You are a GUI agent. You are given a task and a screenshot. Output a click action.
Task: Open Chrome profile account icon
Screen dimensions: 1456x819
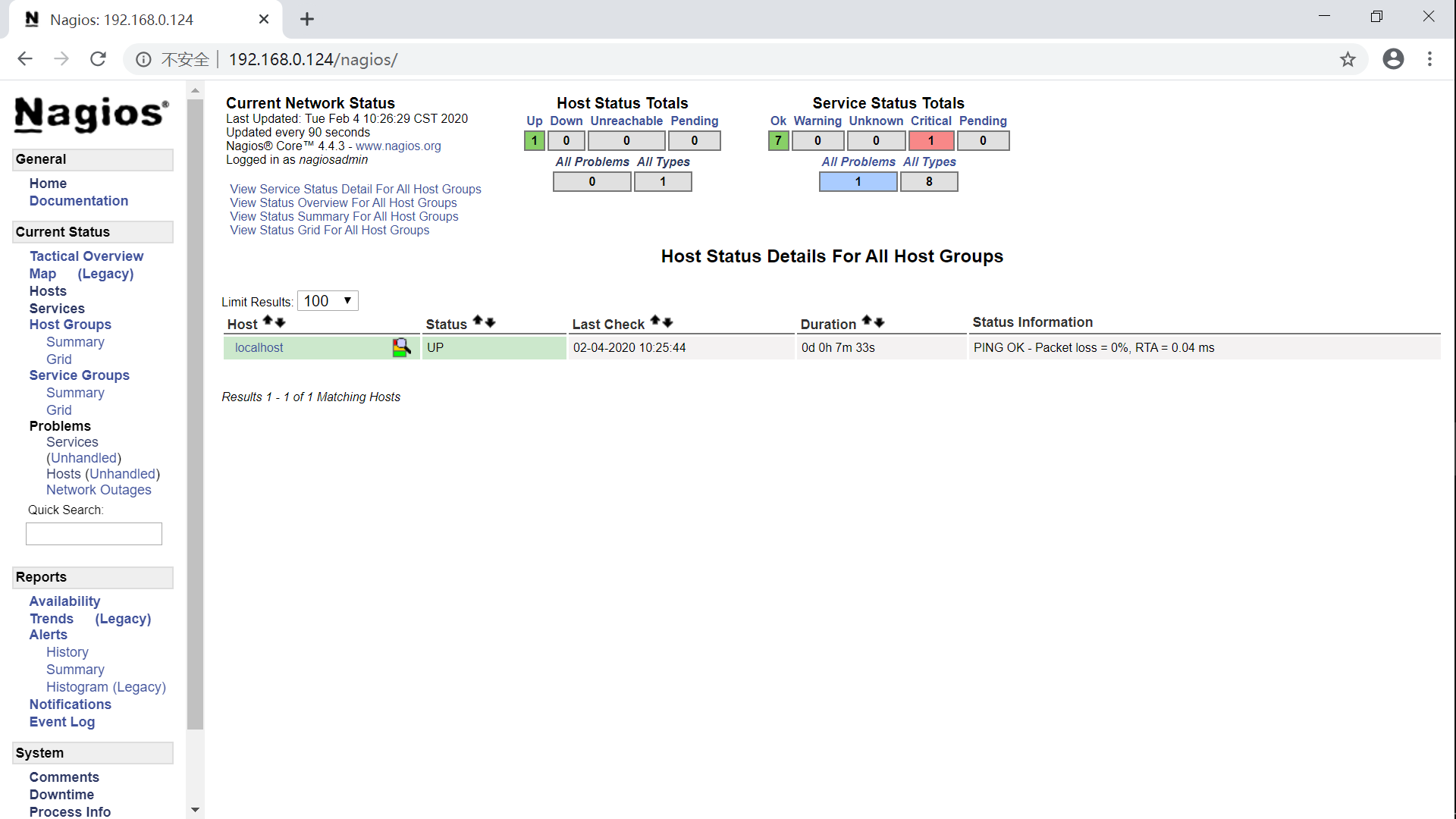coord(1393,59)
